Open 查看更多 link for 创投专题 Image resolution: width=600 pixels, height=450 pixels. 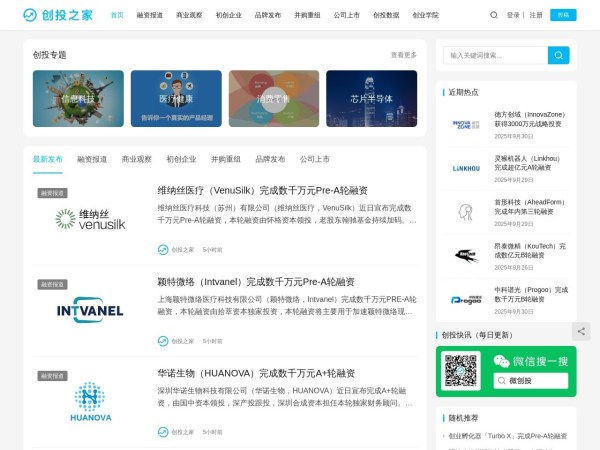point(403,55)
